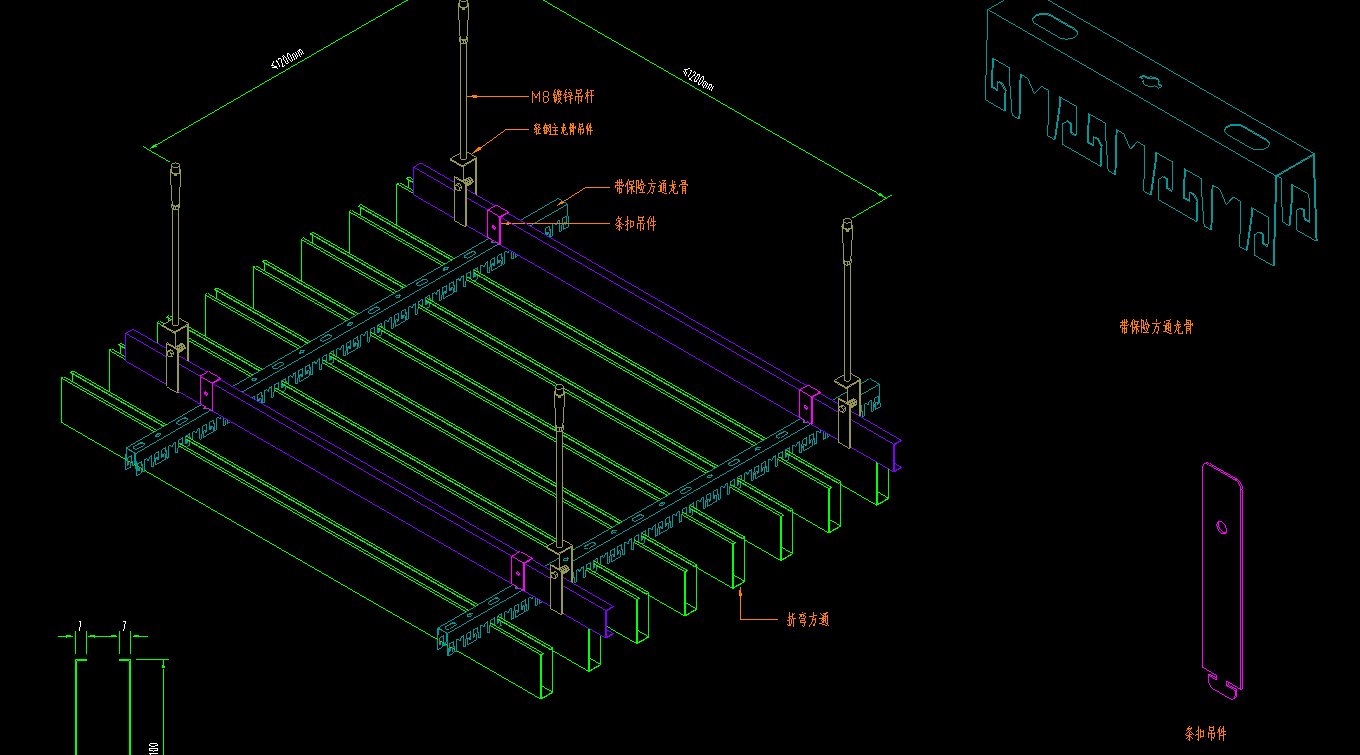Click the '折弯方通' annotation label

[x=807, y=619]
